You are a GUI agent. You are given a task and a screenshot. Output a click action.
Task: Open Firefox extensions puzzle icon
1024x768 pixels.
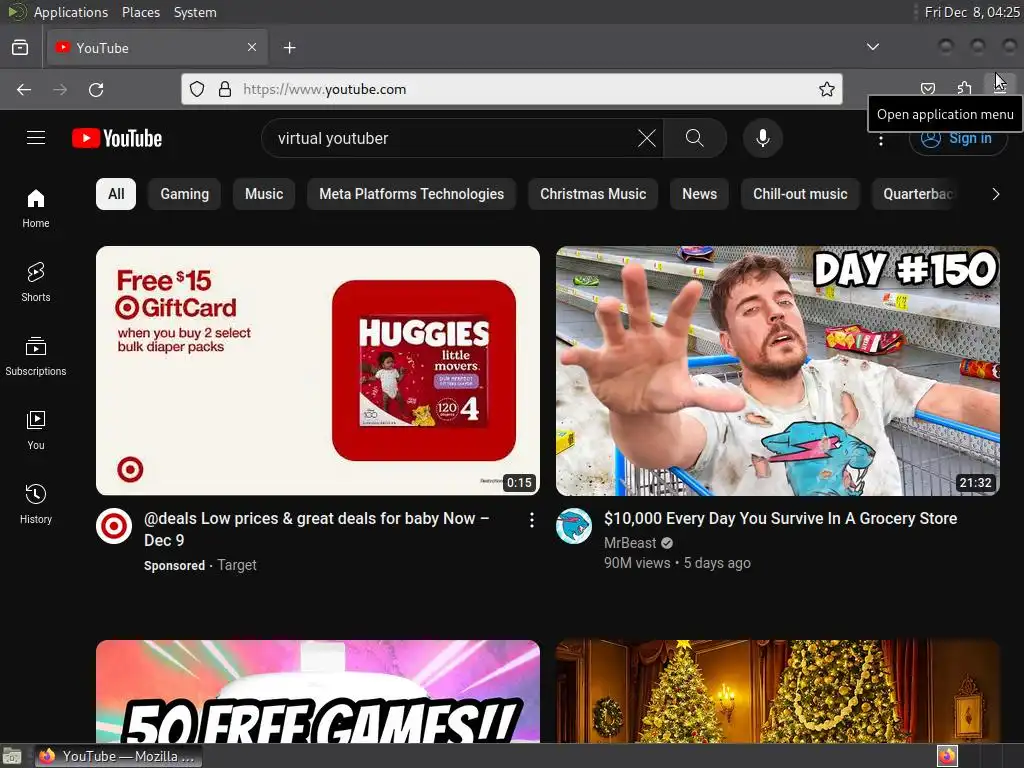pyautogui.click(x=965, y=89)
